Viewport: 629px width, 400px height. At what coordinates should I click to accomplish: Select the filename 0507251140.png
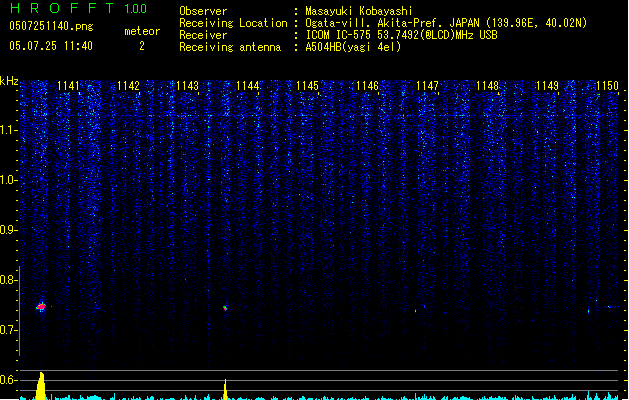[51, 27]
